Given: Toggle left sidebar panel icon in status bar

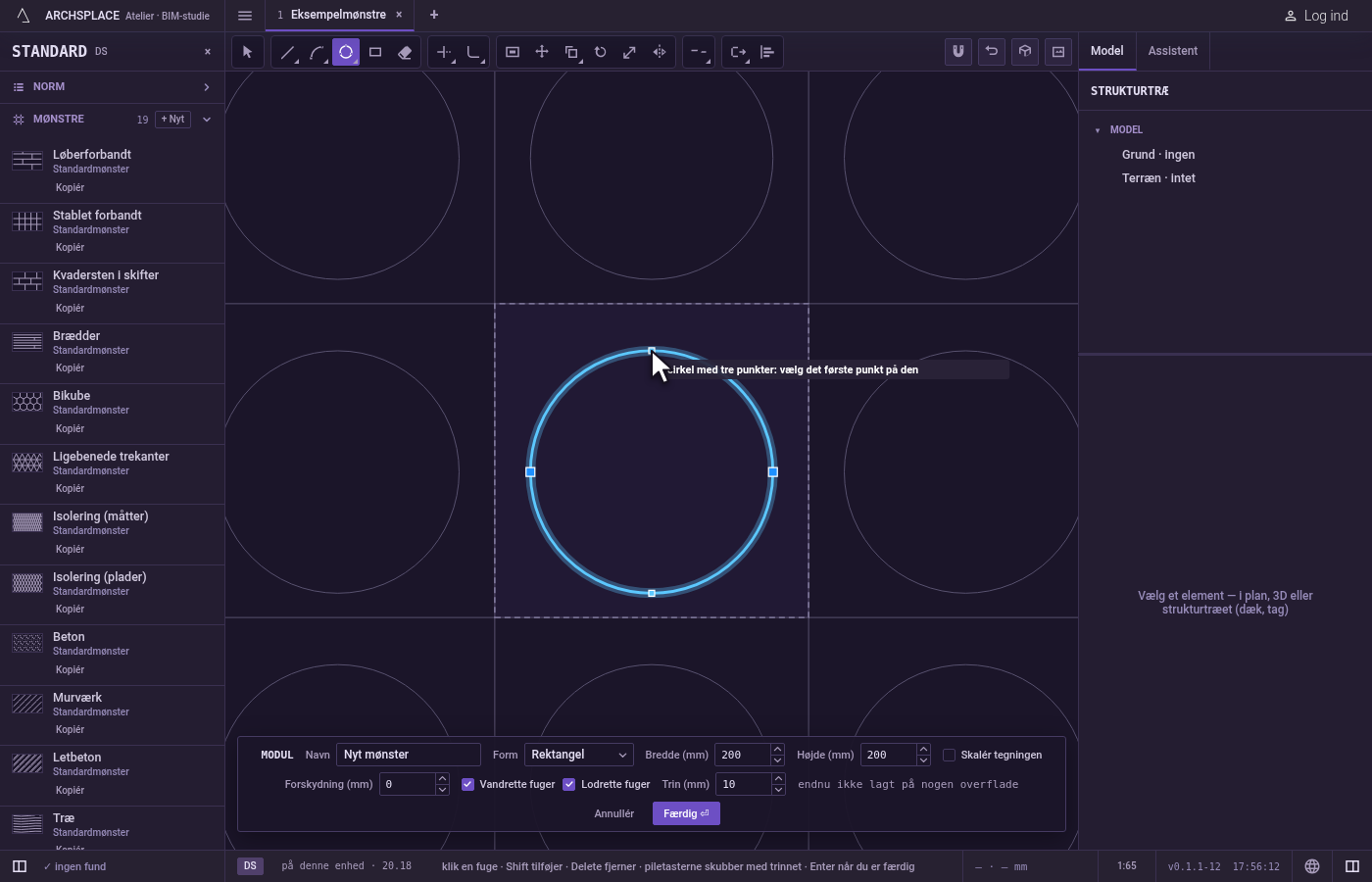Looking at the screenshot, I should (20, 866).
